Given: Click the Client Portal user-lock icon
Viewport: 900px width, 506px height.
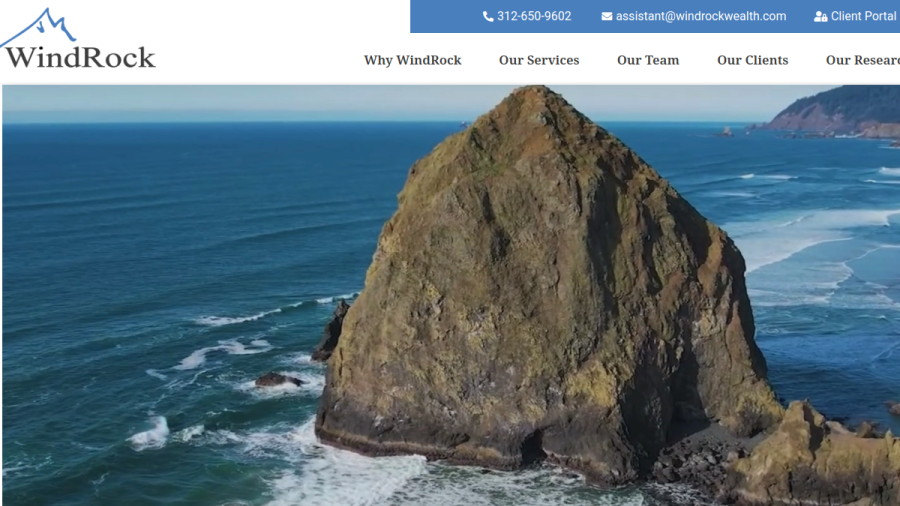Looking at the screenshot, I should pos(820,17).
